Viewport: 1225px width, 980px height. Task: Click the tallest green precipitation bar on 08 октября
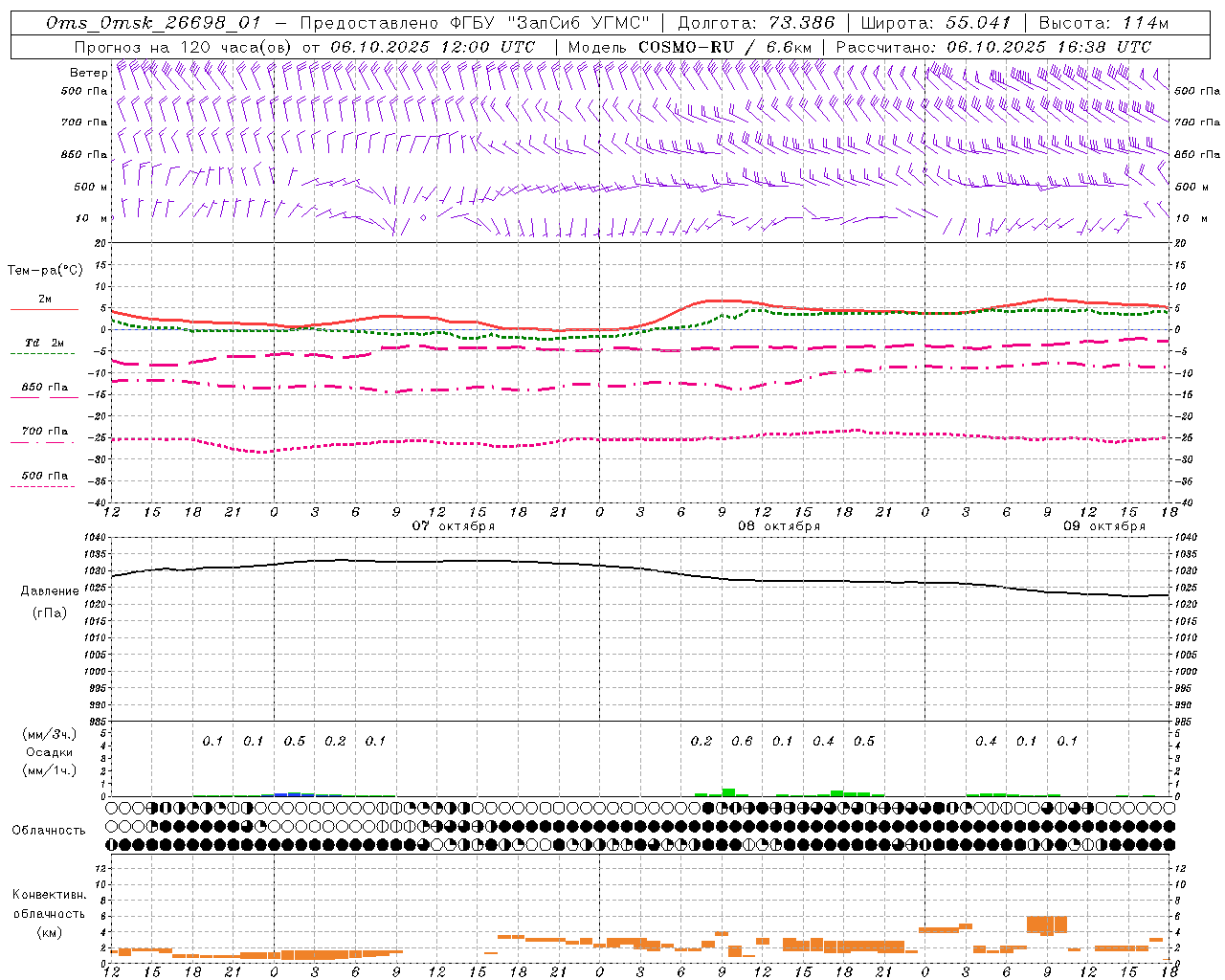pyautogui.click(x=728, y=792)
